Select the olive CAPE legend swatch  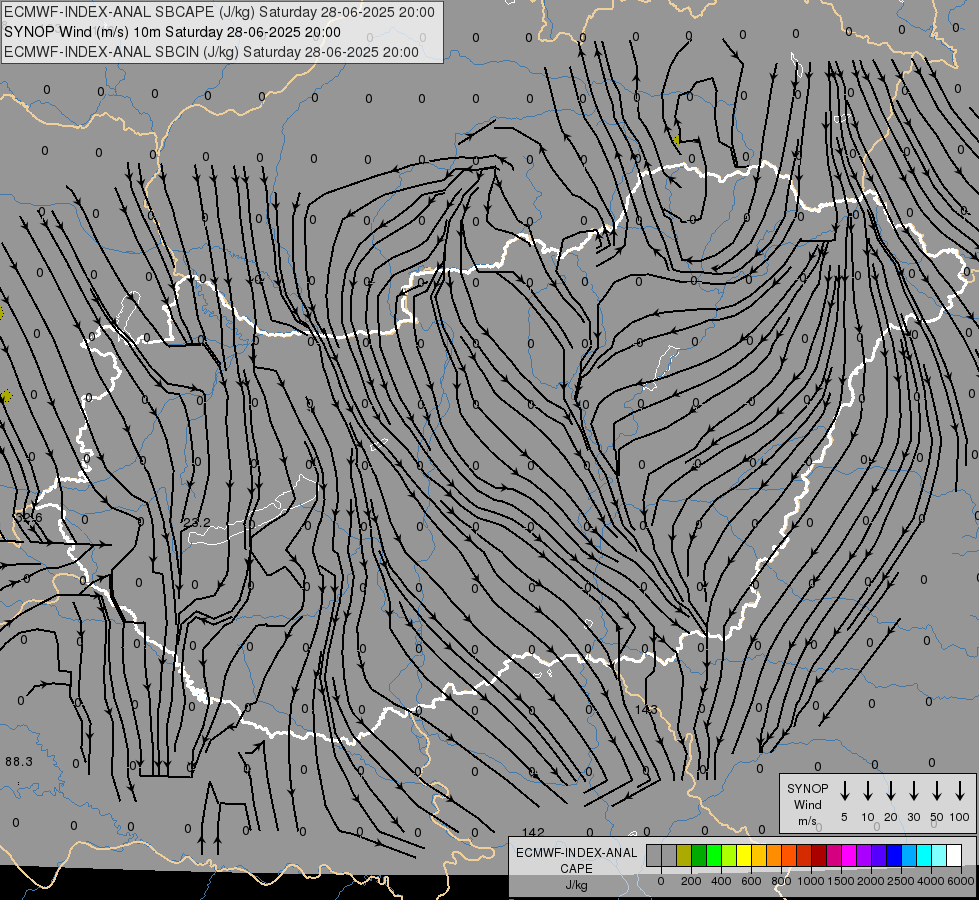click(x=684, y=855)
